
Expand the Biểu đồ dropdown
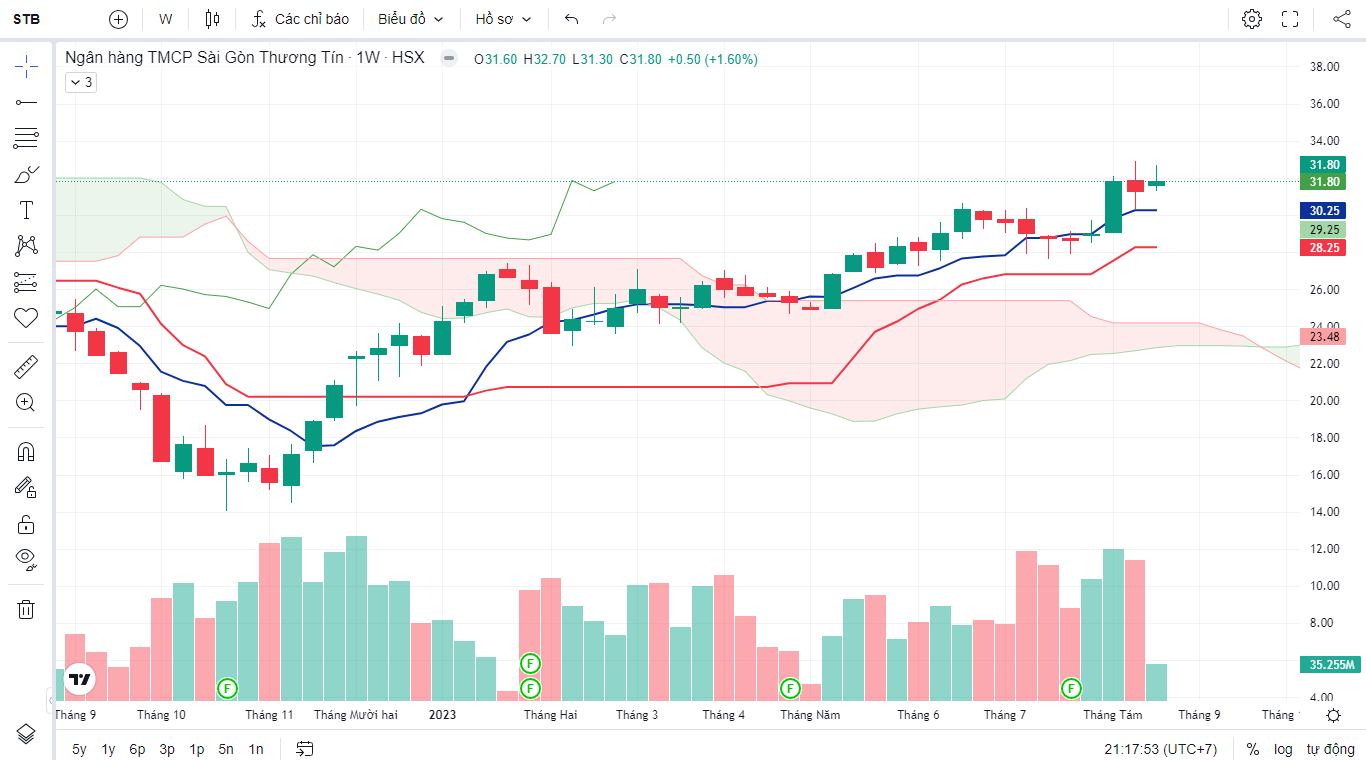coord(410,19)
